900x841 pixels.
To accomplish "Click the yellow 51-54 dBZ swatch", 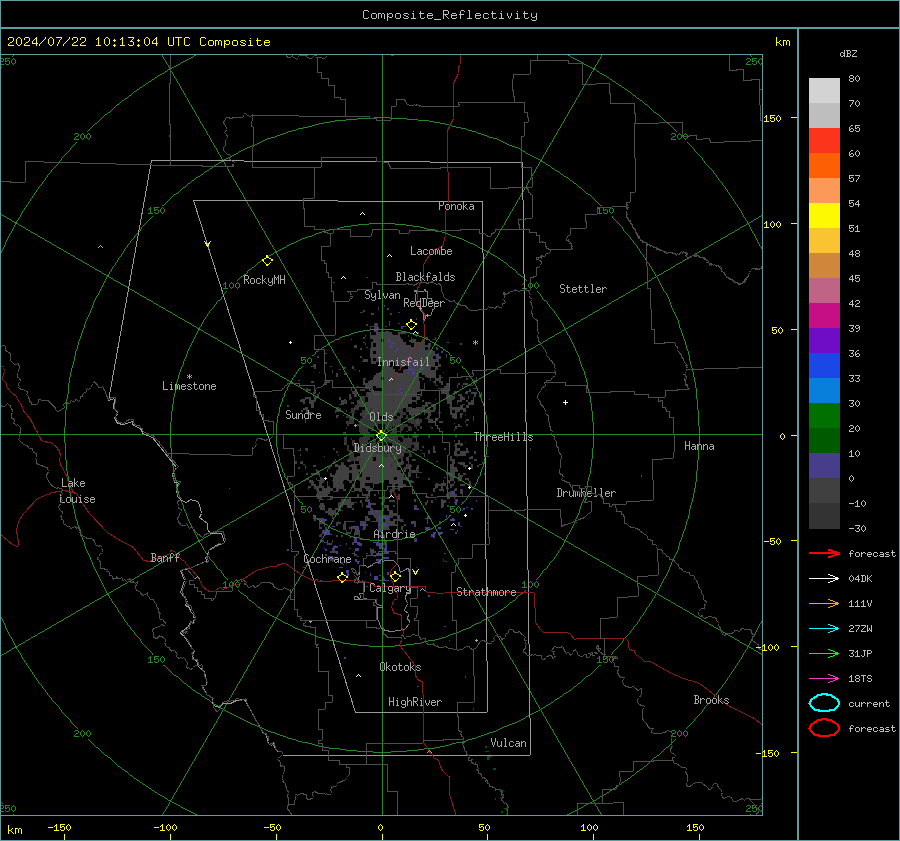I will tap(824, 216).
